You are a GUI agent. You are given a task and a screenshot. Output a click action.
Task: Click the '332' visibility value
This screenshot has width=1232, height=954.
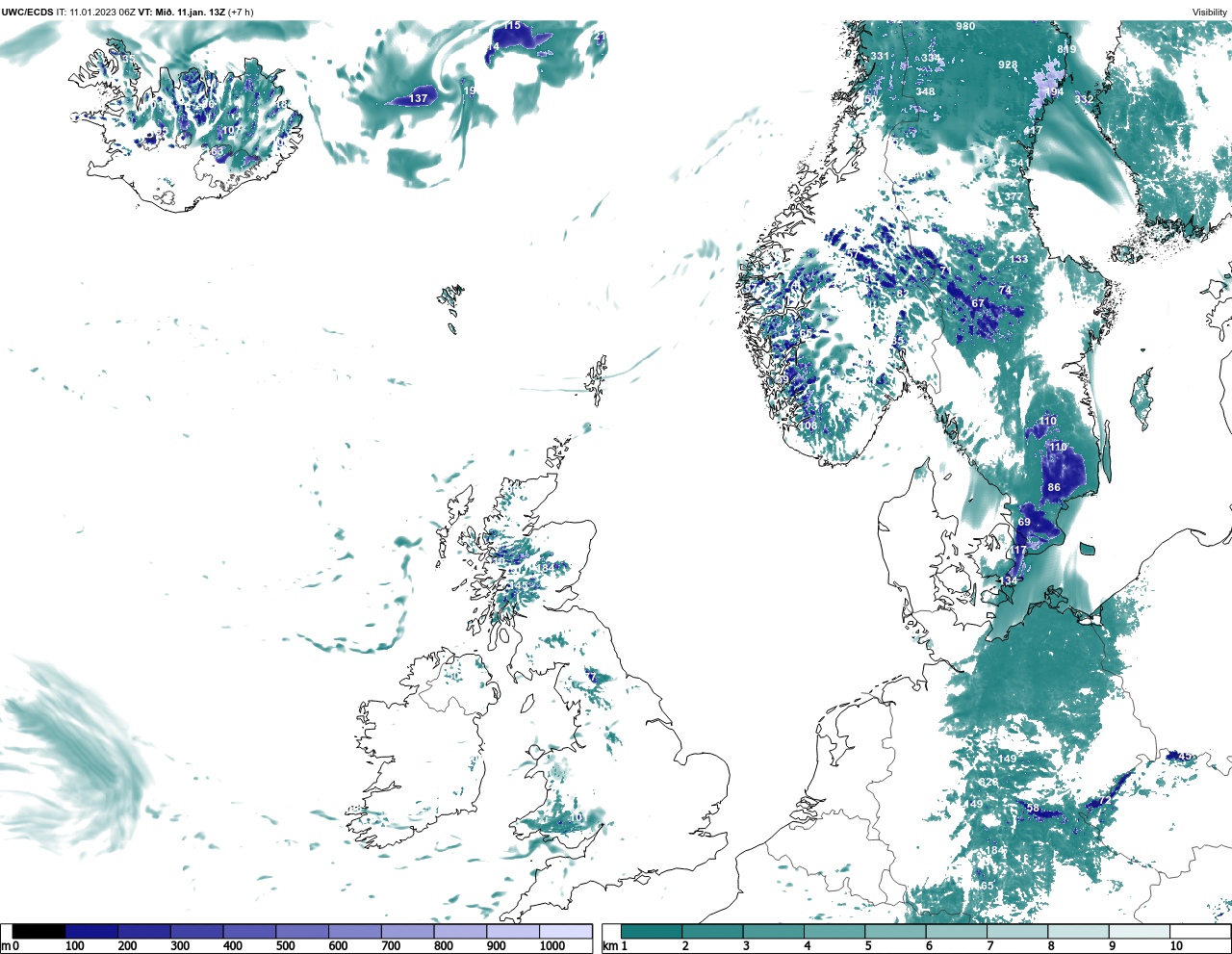coord(1084,99)
